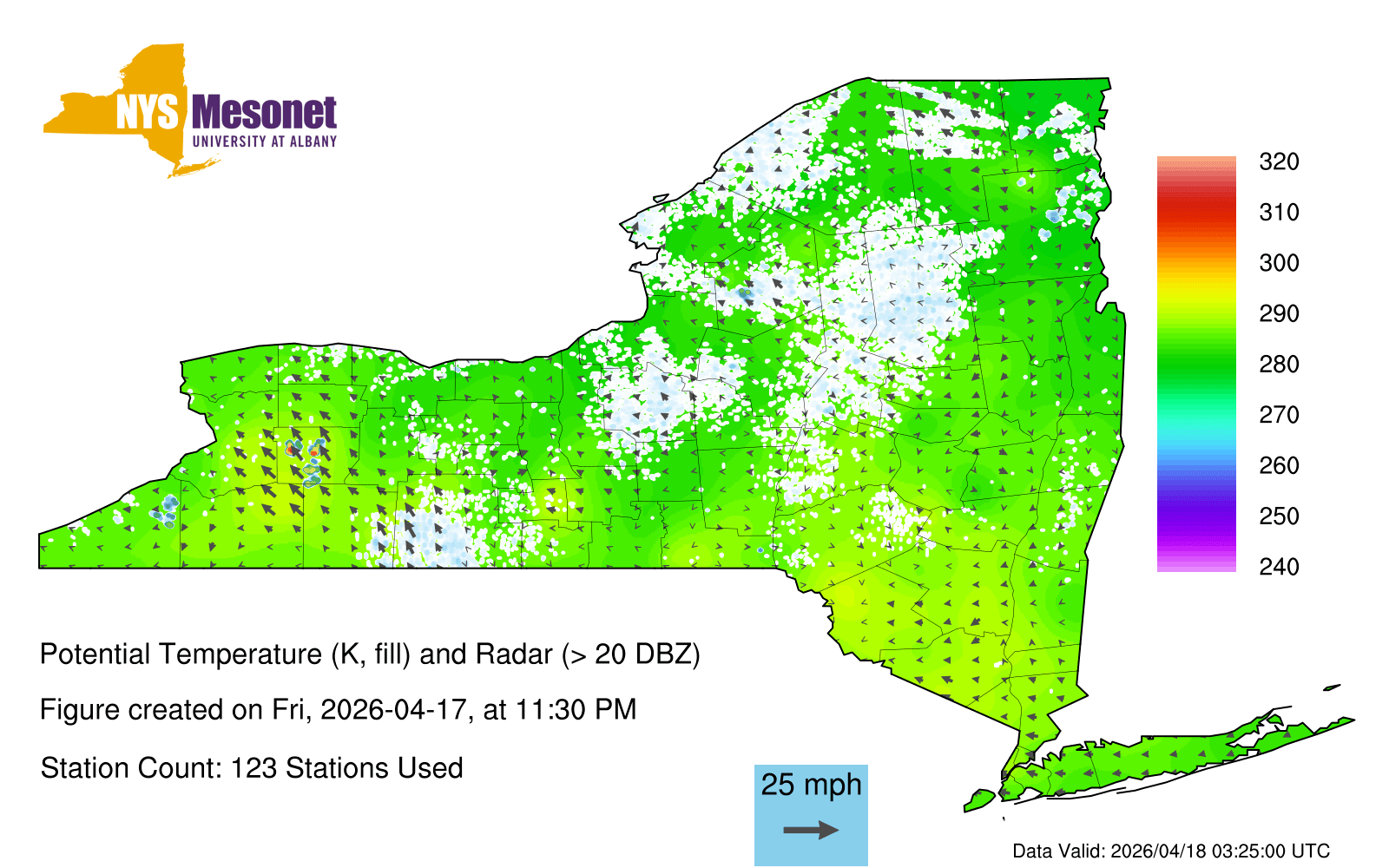Click the purple Mesonet wordmark

pos(264,113)
